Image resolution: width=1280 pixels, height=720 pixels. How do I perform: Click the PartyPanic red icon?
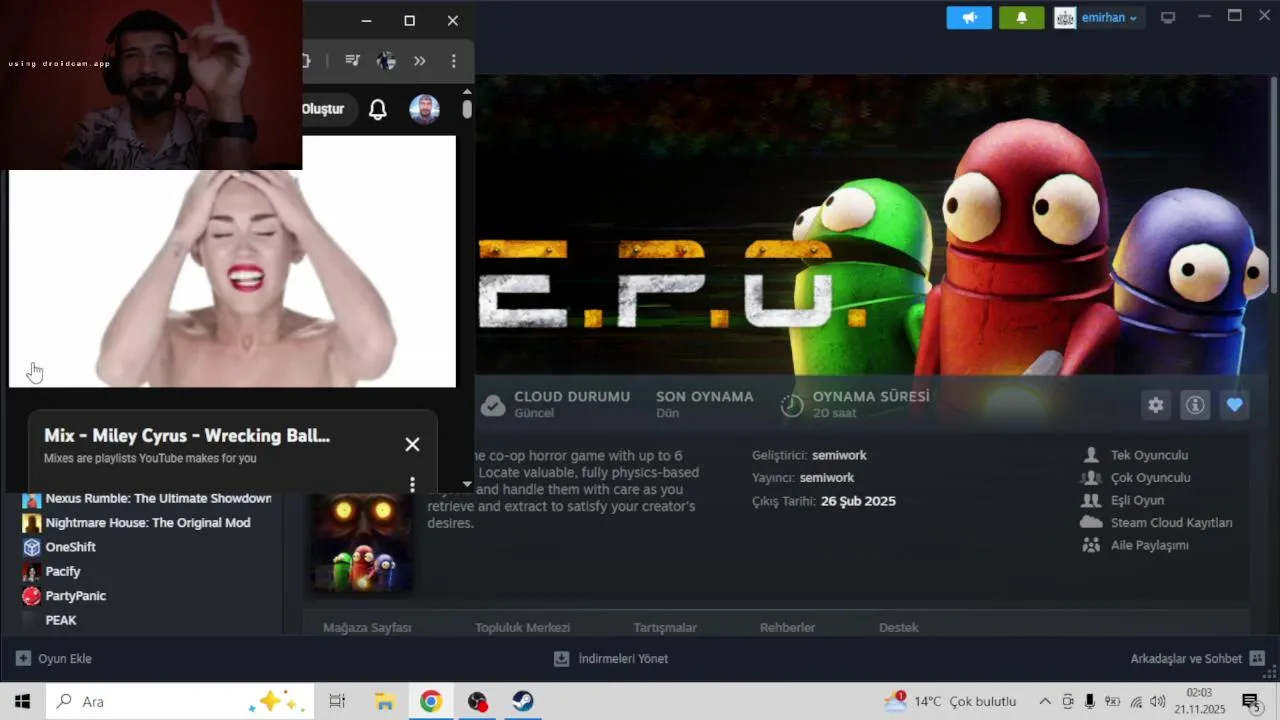tap(32, 596)
